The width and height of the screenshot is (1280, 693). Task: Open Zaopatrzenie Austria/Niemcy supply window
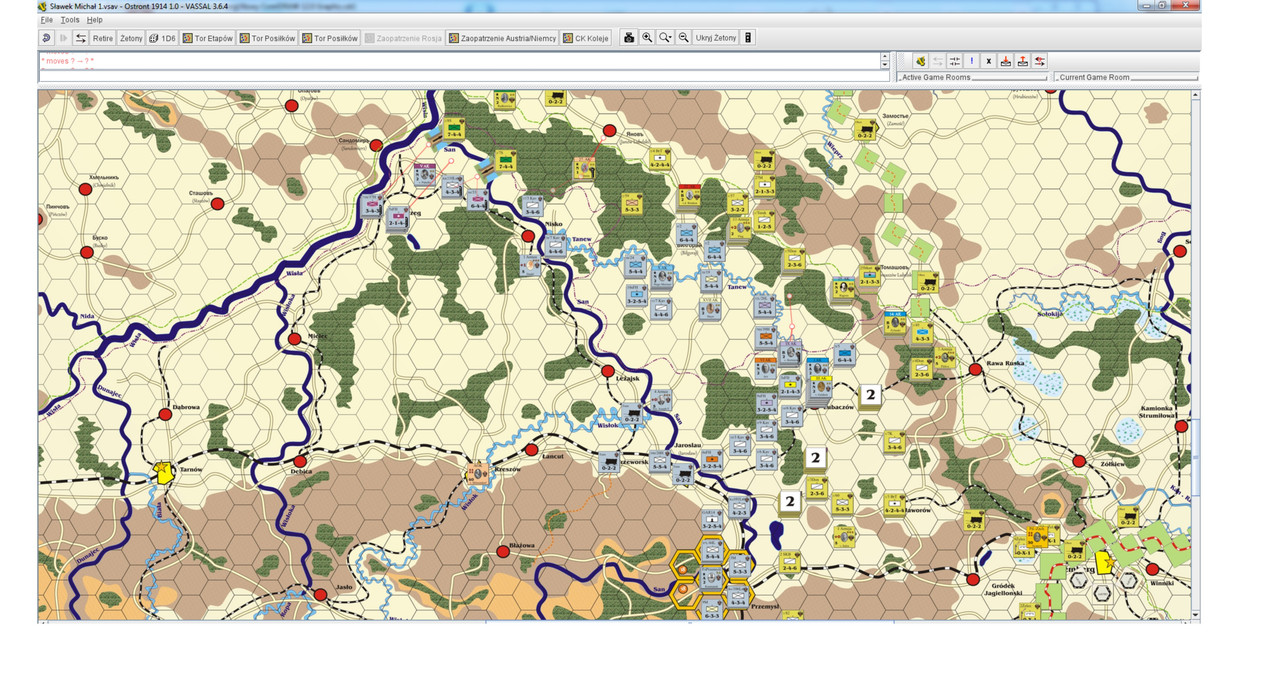(x=502, y=38)
